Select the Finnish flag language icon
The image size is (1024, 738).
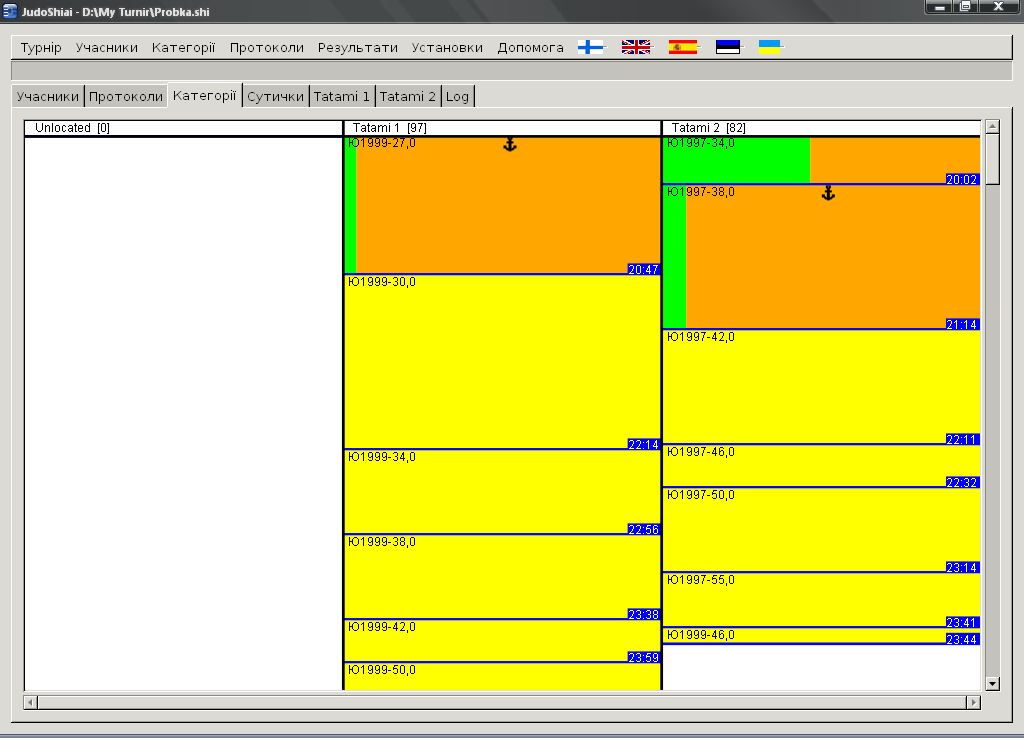pos(591,47)
